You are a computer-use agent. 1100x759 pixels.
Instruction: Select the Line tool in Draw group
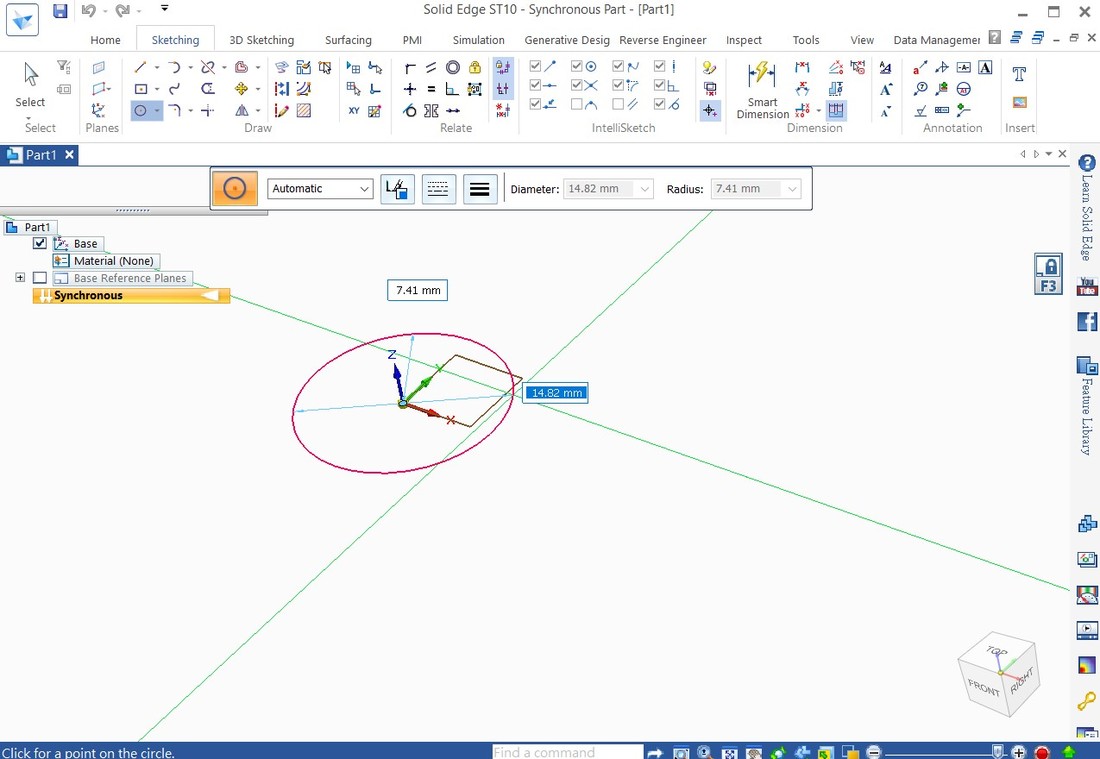click(141, 67)
